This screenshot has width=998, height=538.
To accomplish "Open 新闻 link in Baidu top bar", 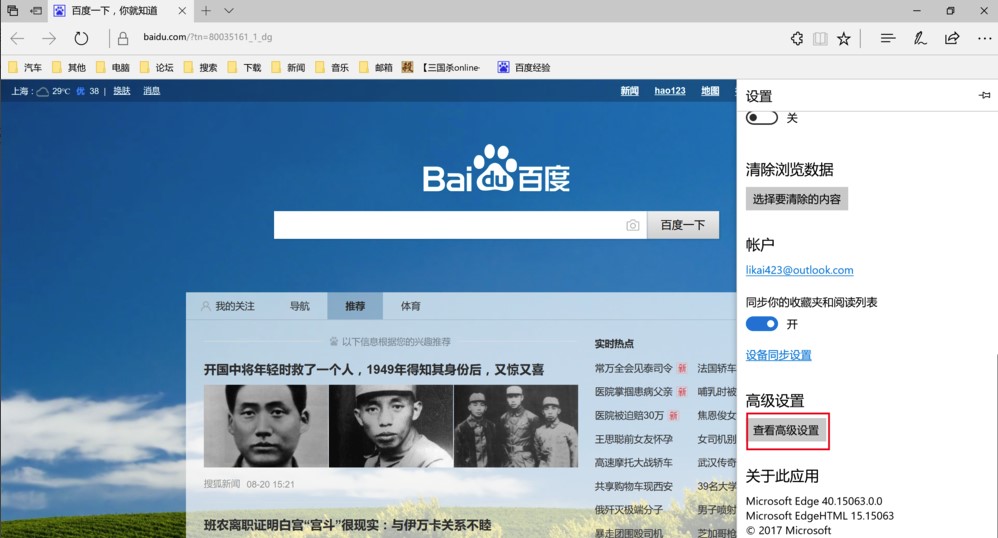I will pyautogui.click(x=629, y=90).
